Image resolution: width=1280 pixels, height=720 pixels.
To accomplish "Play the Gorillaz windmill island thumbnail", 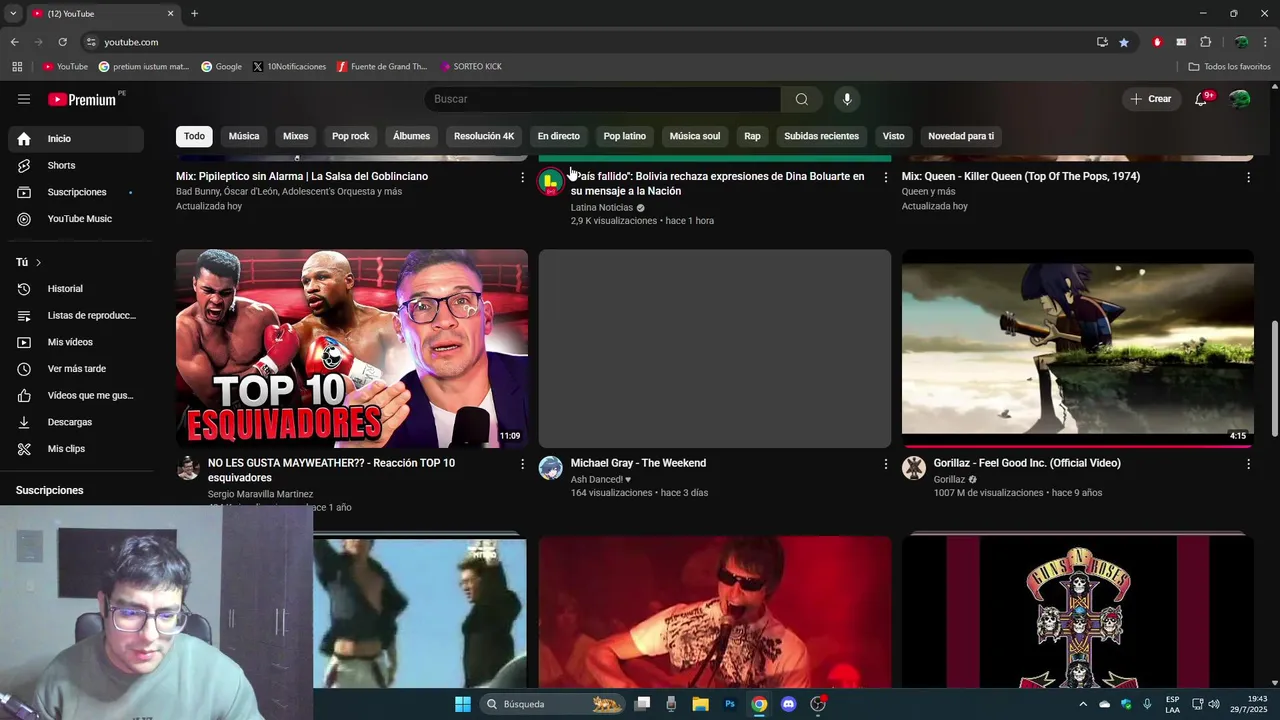I will coord(1078,349).
